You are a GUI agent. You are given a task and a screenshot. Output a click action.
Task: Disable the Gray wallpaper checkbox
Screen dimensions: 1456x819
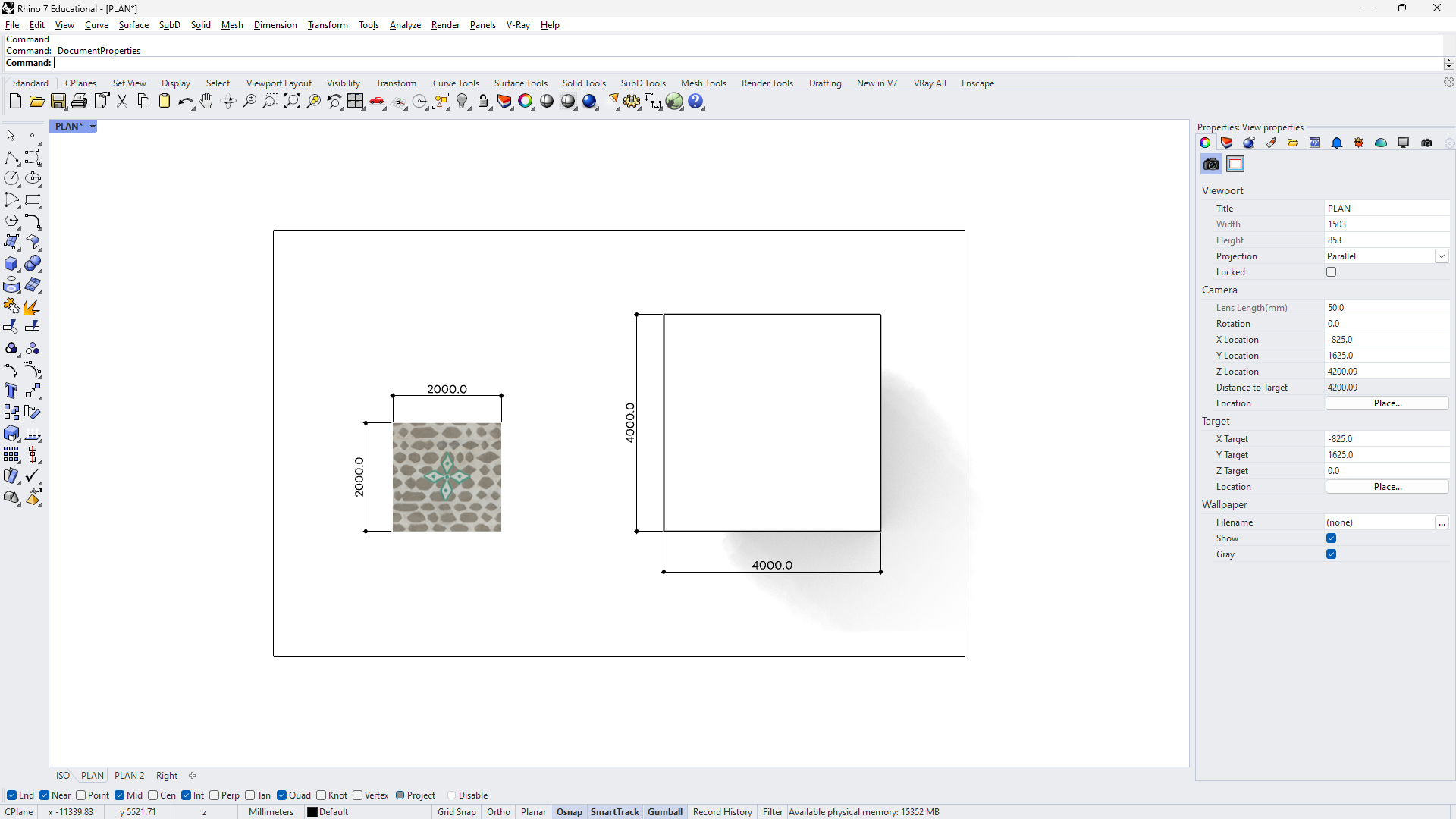(x=1331, y=554)
